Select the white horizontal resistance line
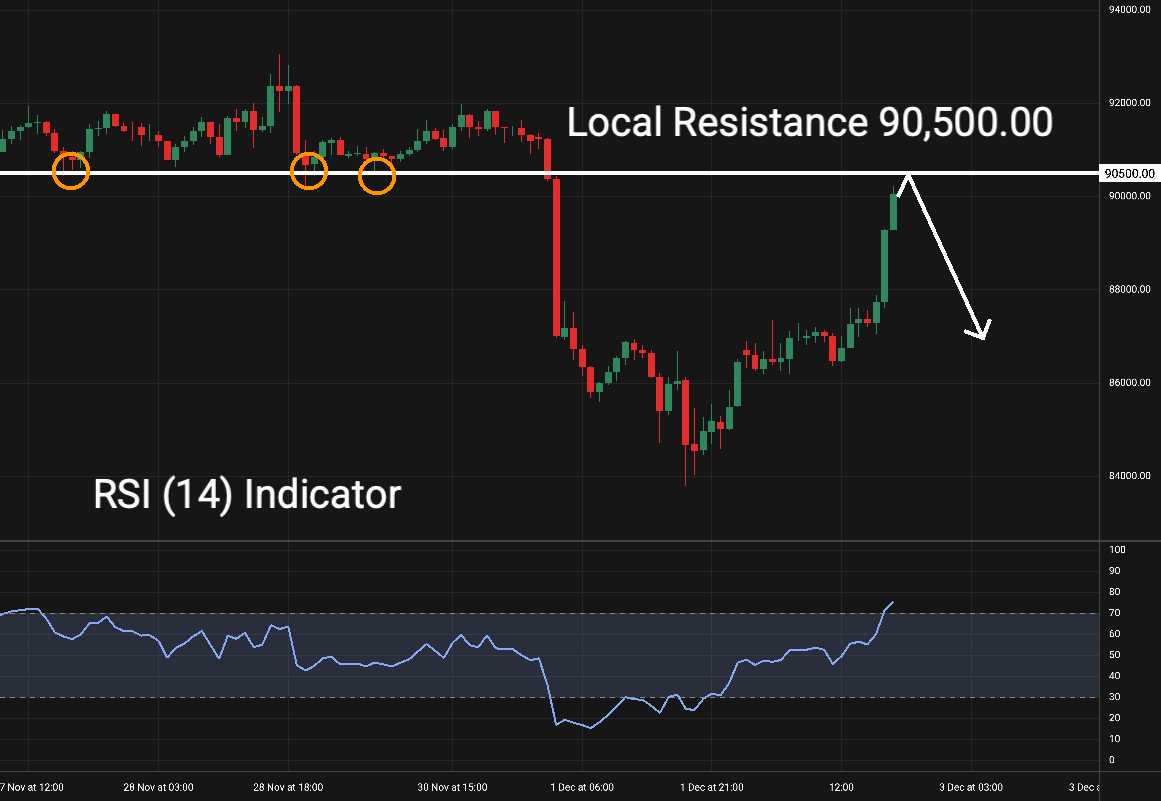Screen dimensions: 1161x801 point(549,173)
